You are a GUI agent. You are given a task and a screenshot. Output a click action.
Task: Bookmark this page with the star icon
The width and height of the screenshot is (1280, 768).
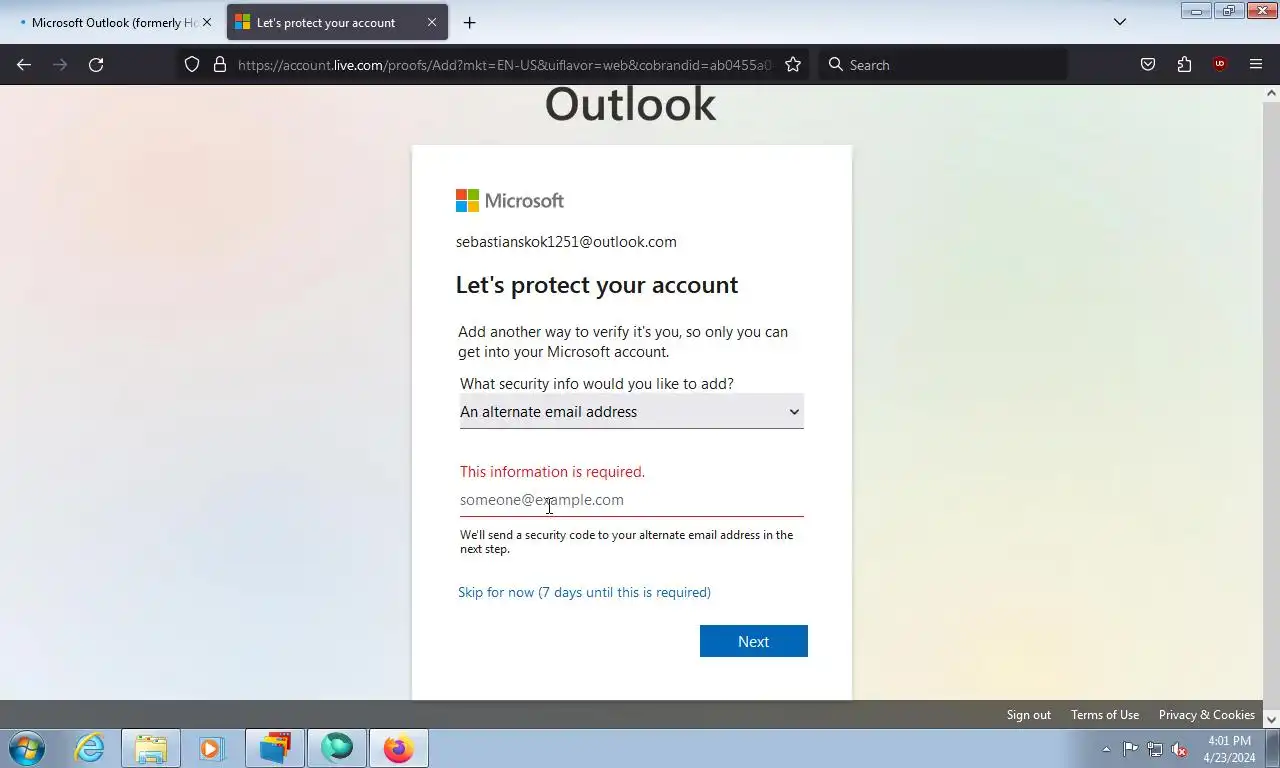pos(793,64)
